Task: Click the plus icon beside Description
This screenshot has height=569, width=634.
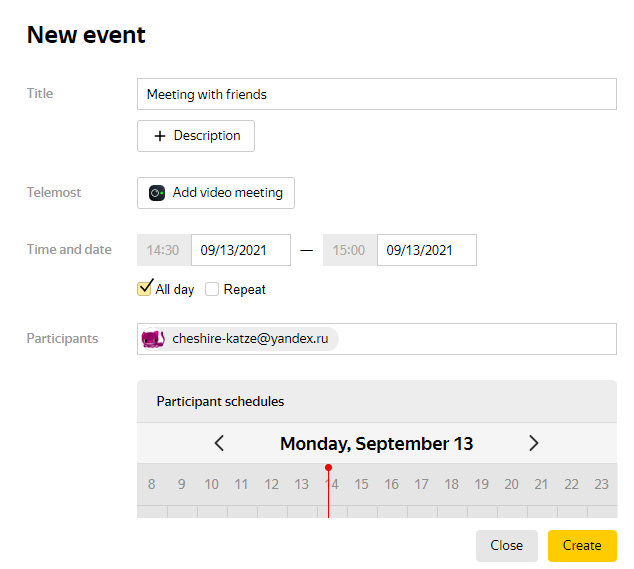Action: pos(160,136)
